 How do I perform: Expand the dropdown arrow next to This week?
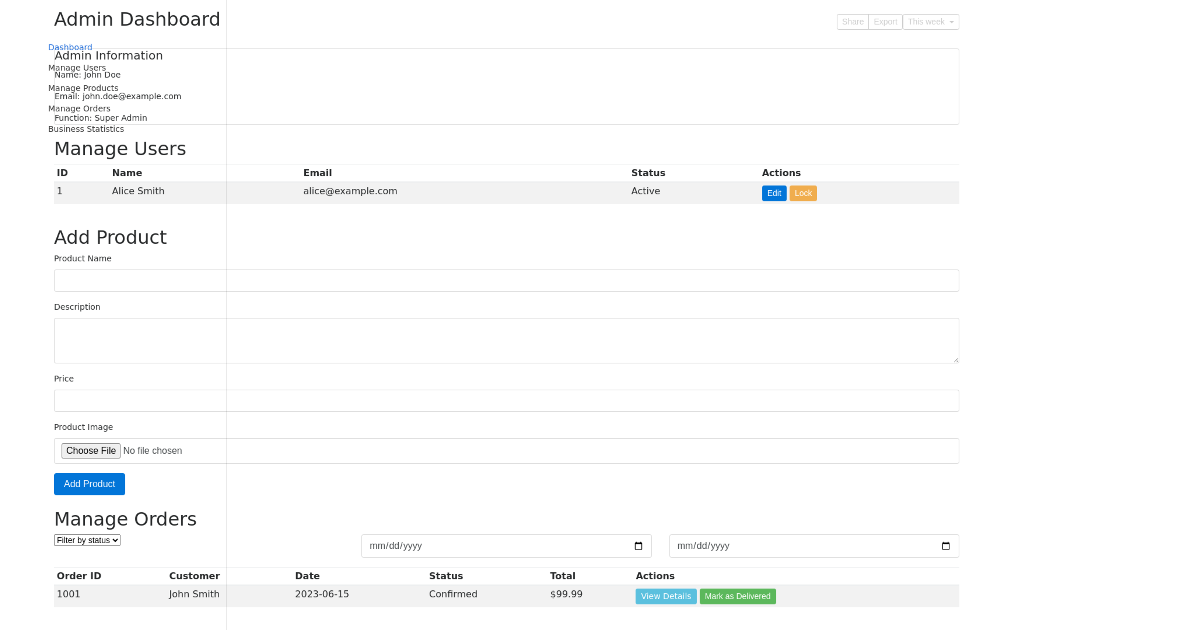[x=953, y=21]
